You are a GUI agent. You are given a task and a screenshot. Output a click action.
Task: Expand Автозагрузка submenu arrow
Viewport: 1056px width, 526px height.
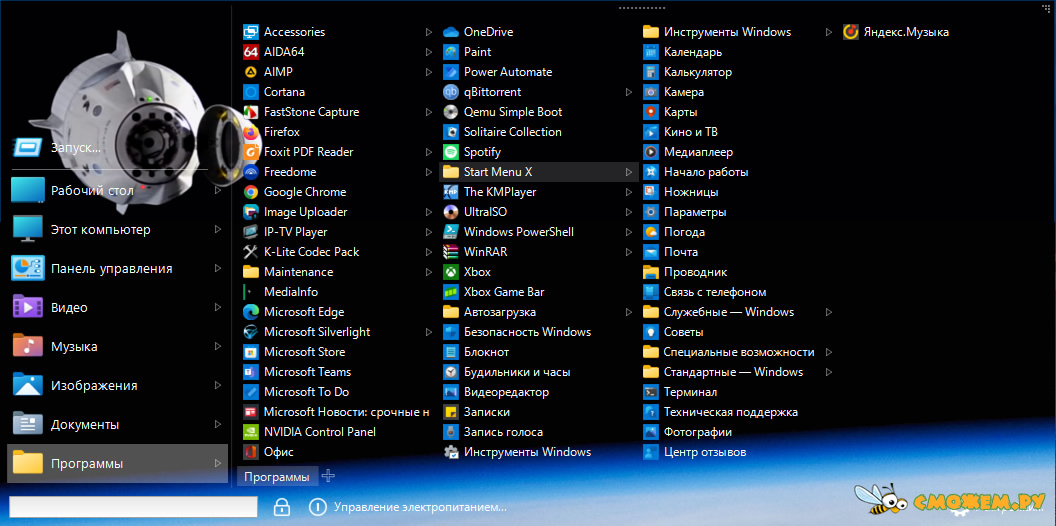tap(628, 312)
